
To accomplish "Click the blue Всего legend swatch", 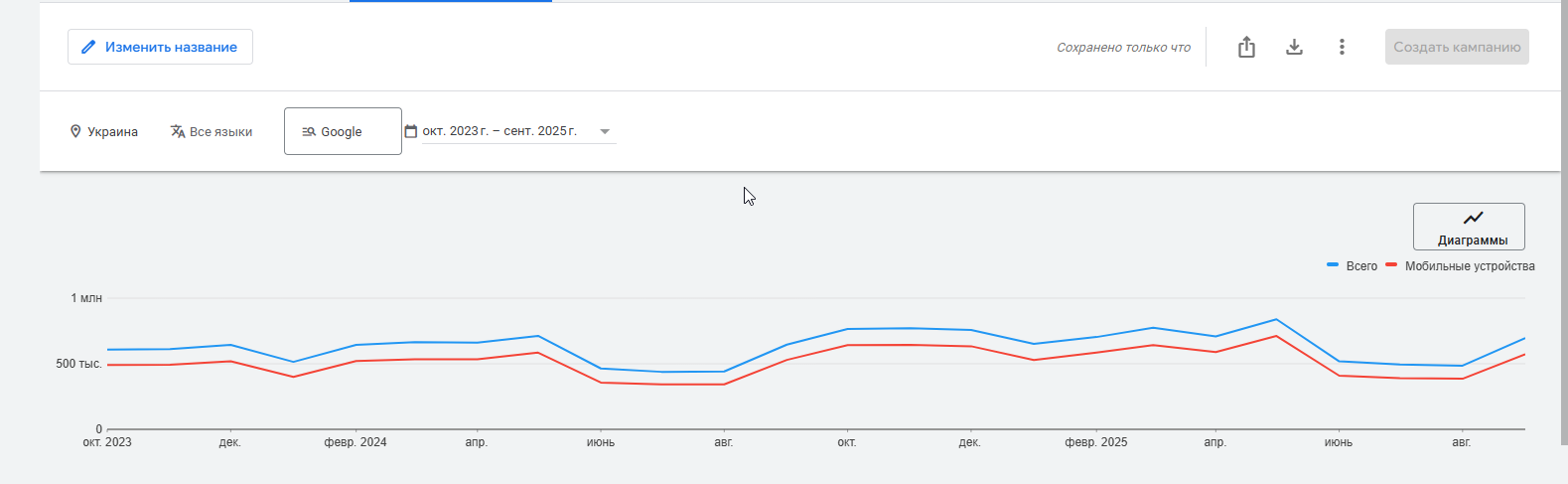I will tap(1333, 265).
